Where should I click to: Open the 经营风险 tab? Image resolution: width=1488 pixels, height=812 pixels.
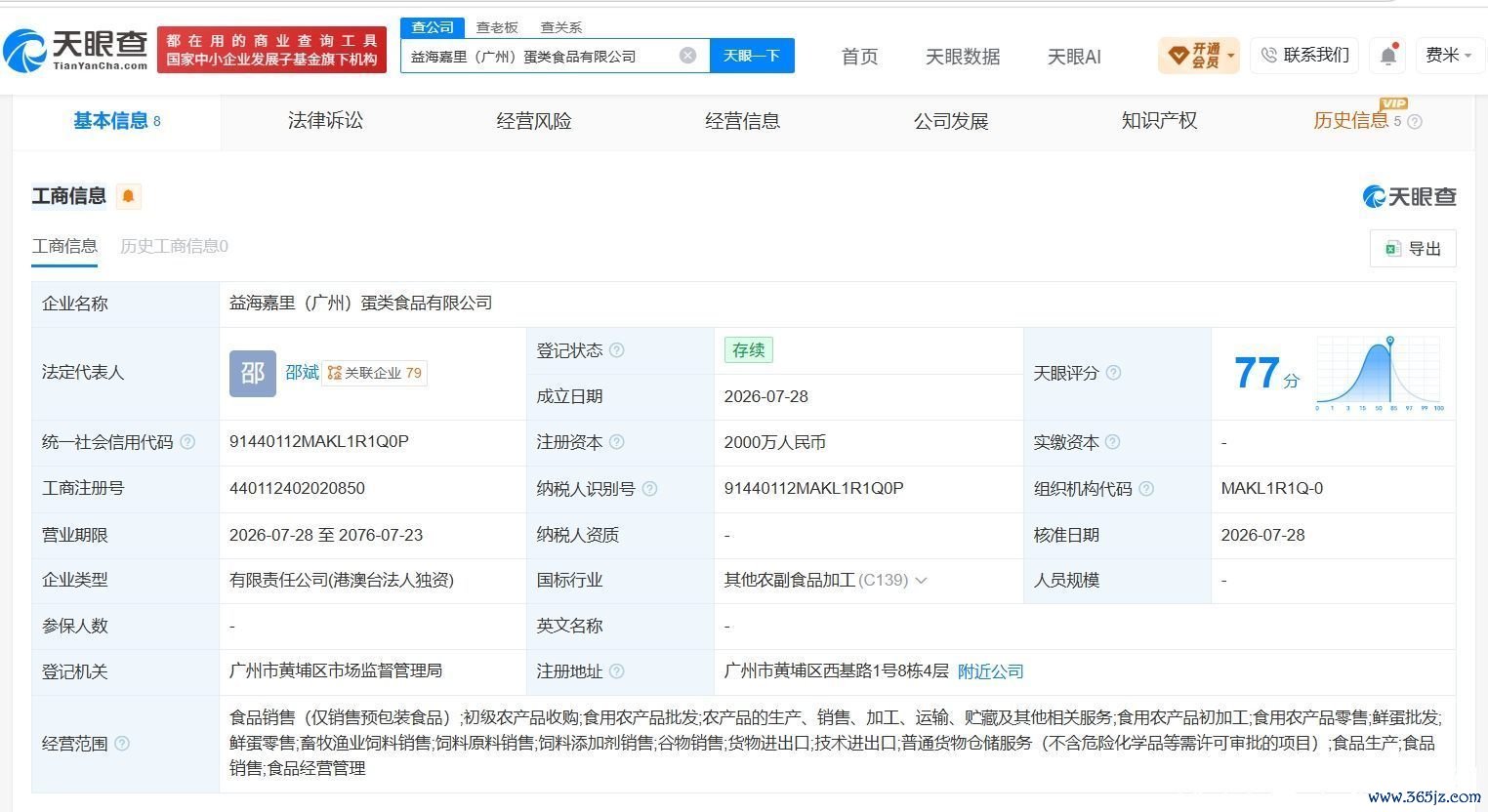[x=534, y=121]
